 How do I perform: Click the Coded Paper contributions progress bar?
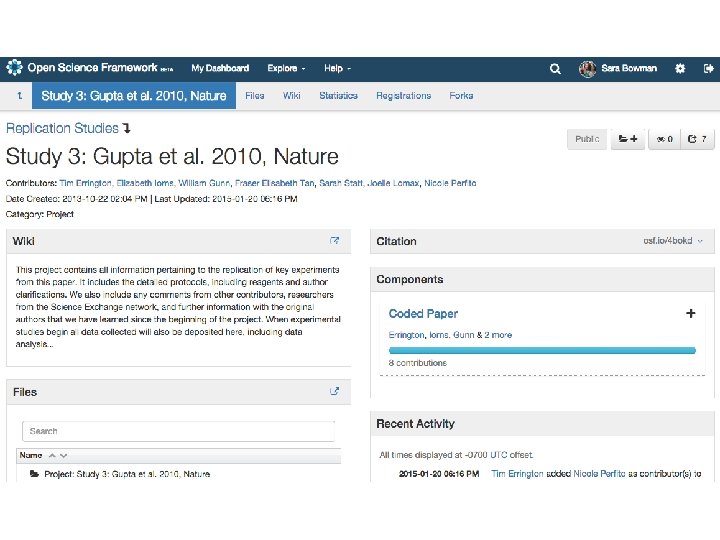[x=541, y=350]
